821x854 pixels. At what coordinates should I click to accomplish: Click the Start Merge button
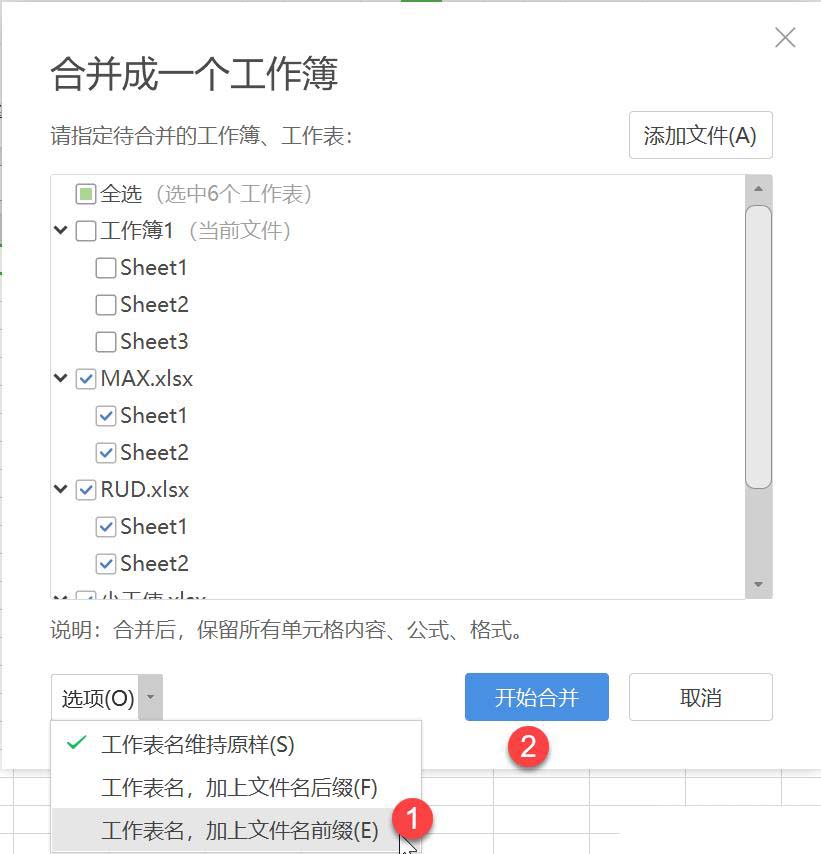point(537,697)
